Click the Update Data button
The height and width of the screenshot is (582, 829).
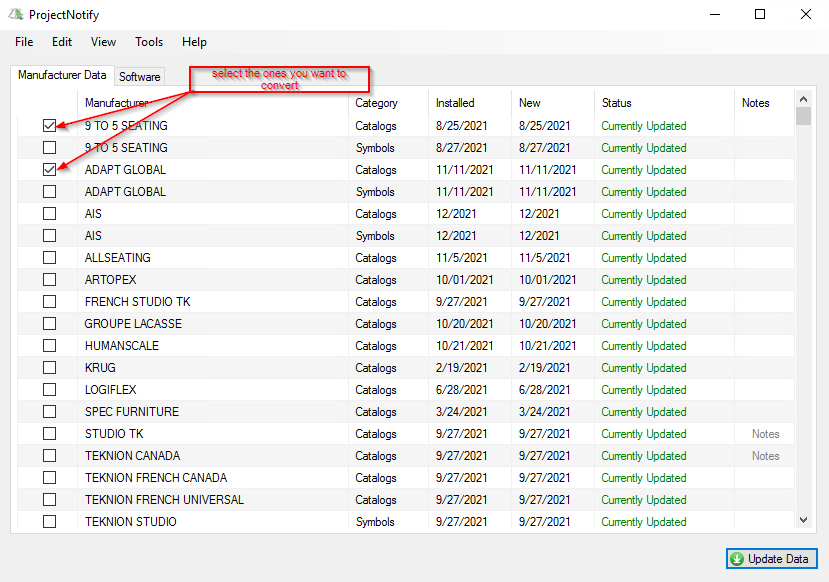click(x=771, y=559)
